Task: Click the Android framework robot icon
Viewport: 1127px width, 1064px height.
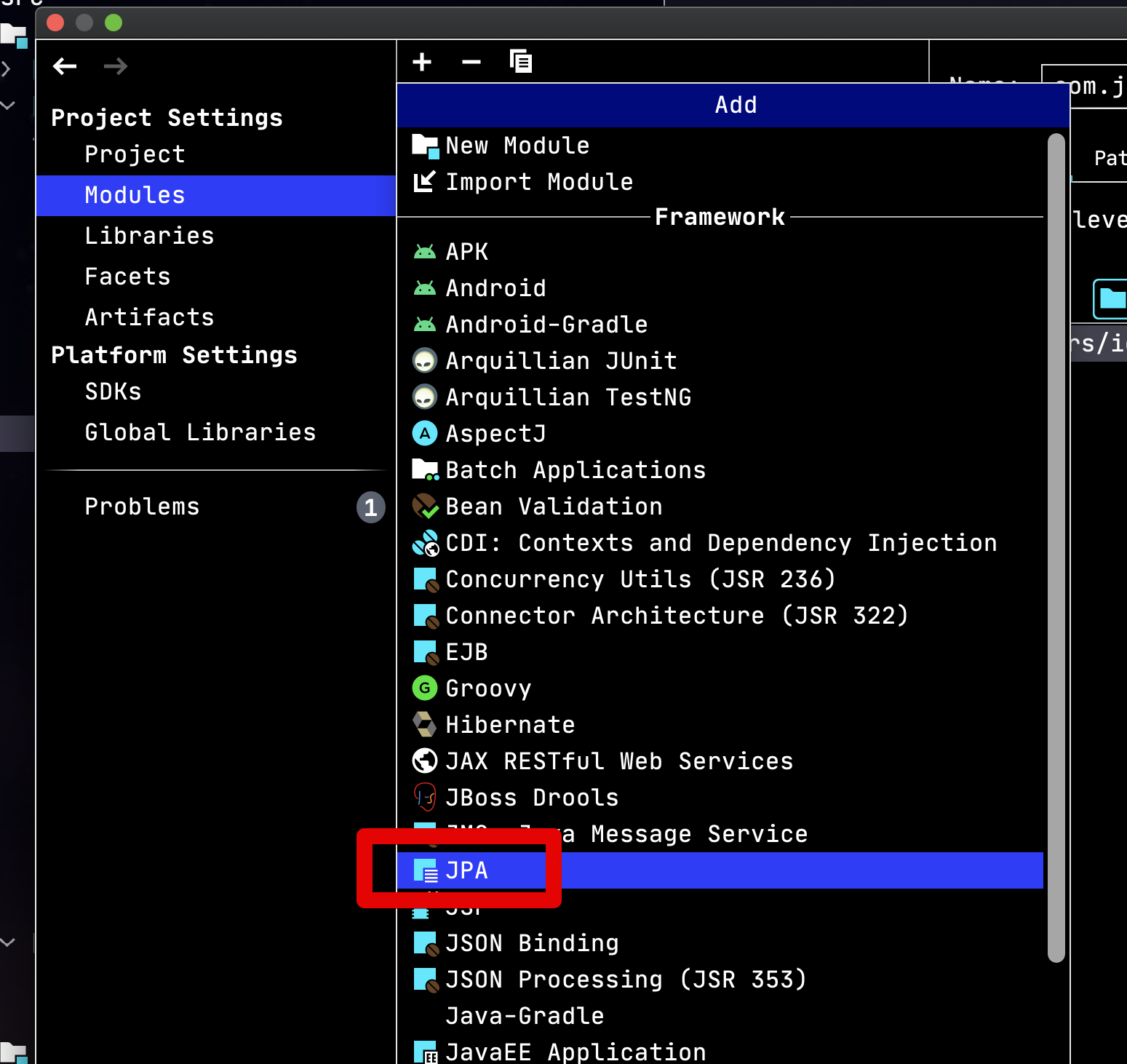Action: [424, 288]
